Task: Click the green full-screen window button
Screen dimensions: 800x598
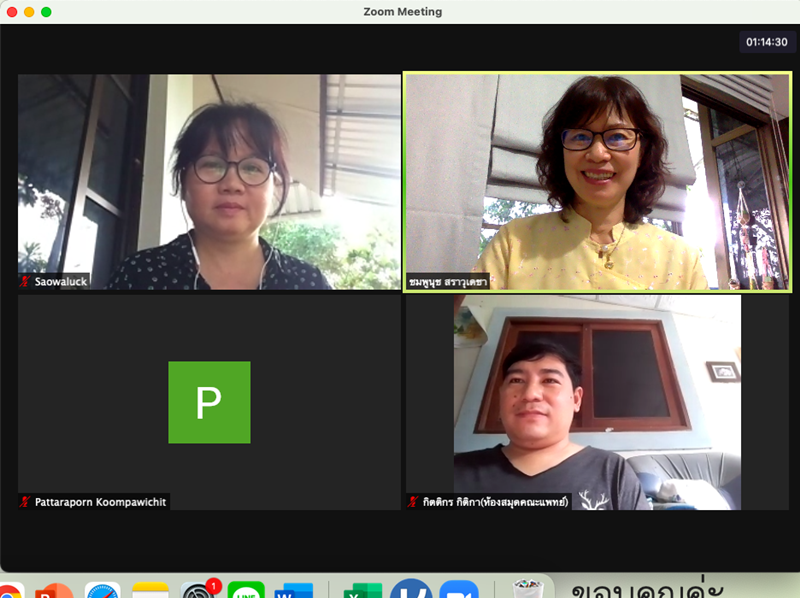Action: click(x=46, y=12)
